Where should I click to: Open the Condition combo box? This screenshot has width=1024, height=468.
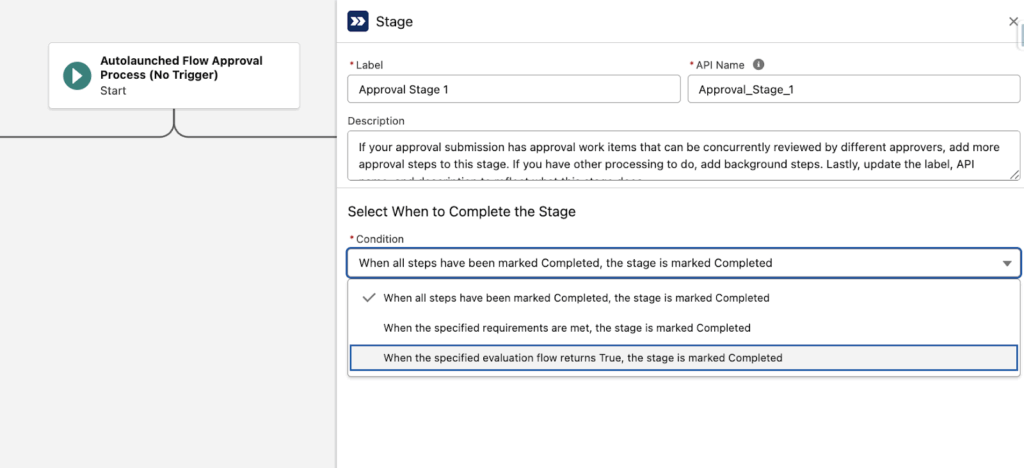click(x=684, y=263)
